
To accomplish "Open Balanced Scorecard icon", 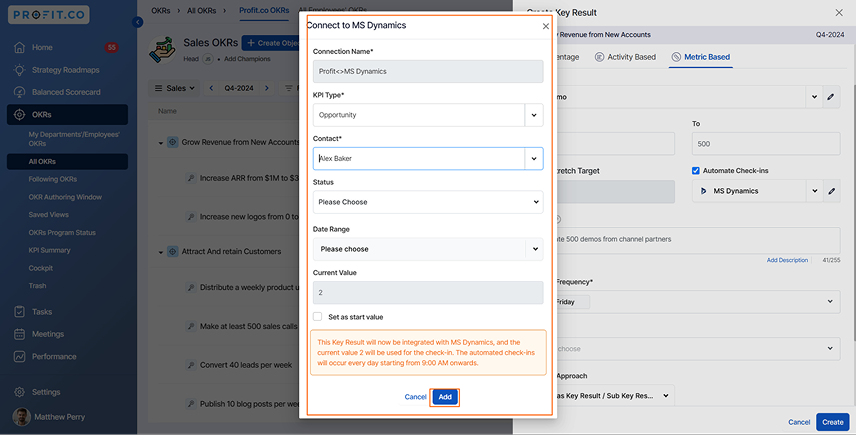I will point(20,92).
